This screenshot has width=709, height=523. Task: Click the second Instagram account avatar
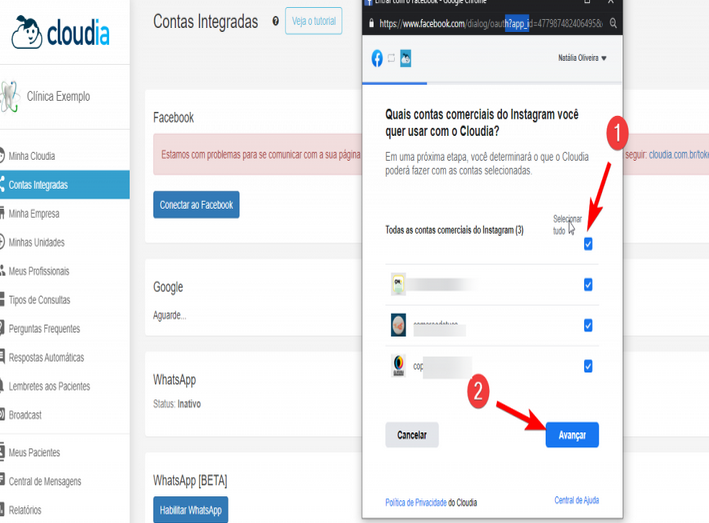point(398,325)
